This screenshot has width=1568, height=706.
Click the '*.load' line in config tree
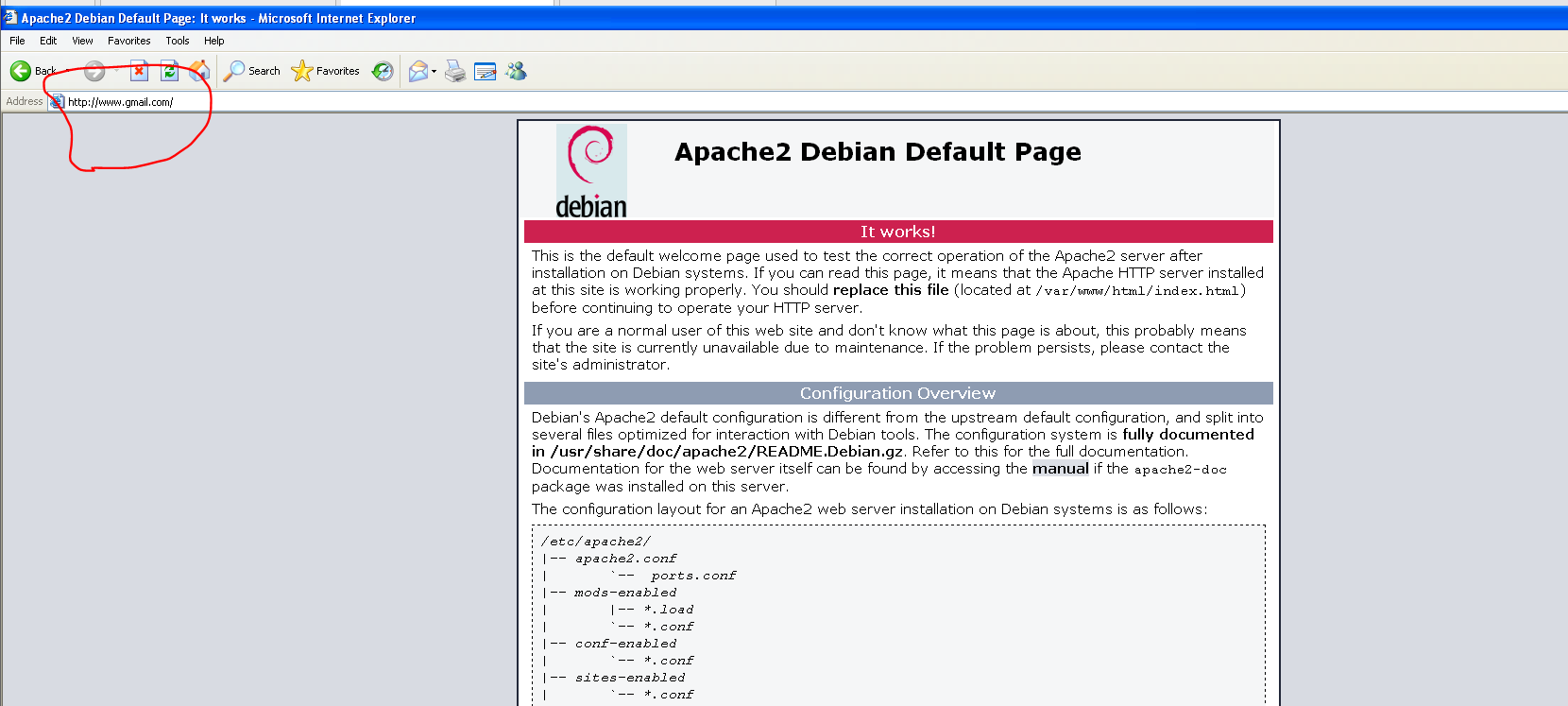669,610
